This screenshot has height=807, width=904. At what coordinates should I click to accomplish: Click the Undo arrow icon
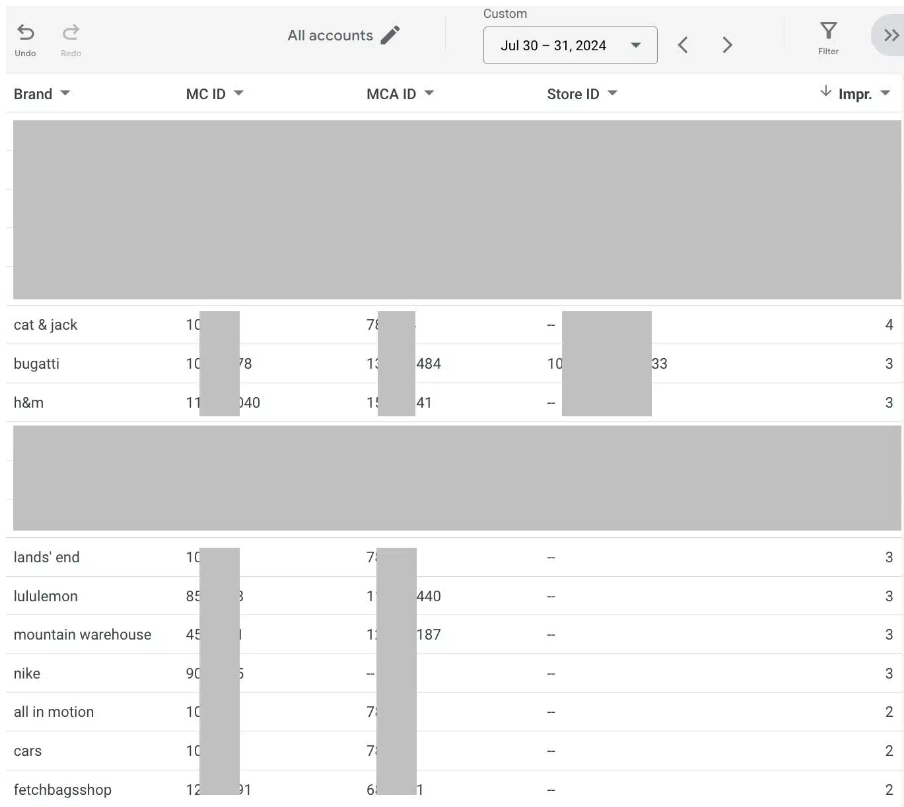tap(26, 33)
